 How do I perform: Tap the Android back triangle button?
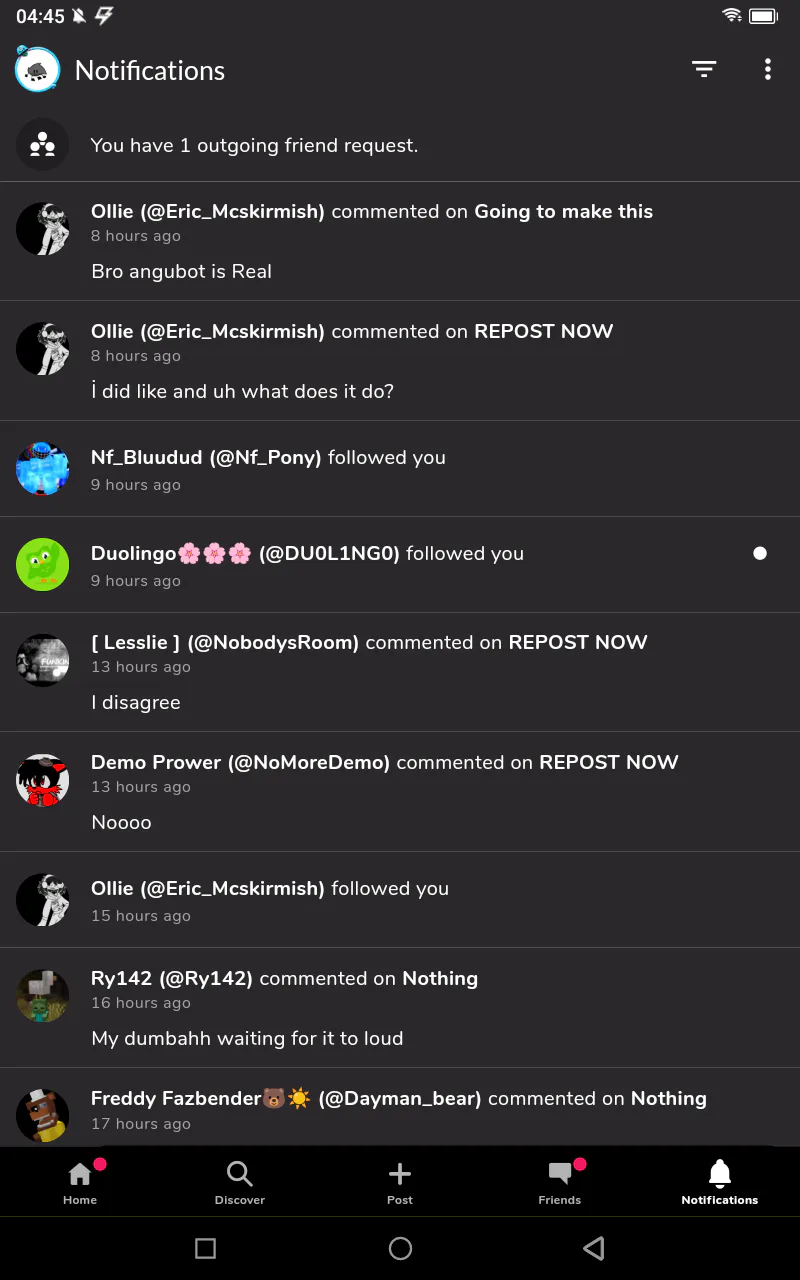(594, 1248)
